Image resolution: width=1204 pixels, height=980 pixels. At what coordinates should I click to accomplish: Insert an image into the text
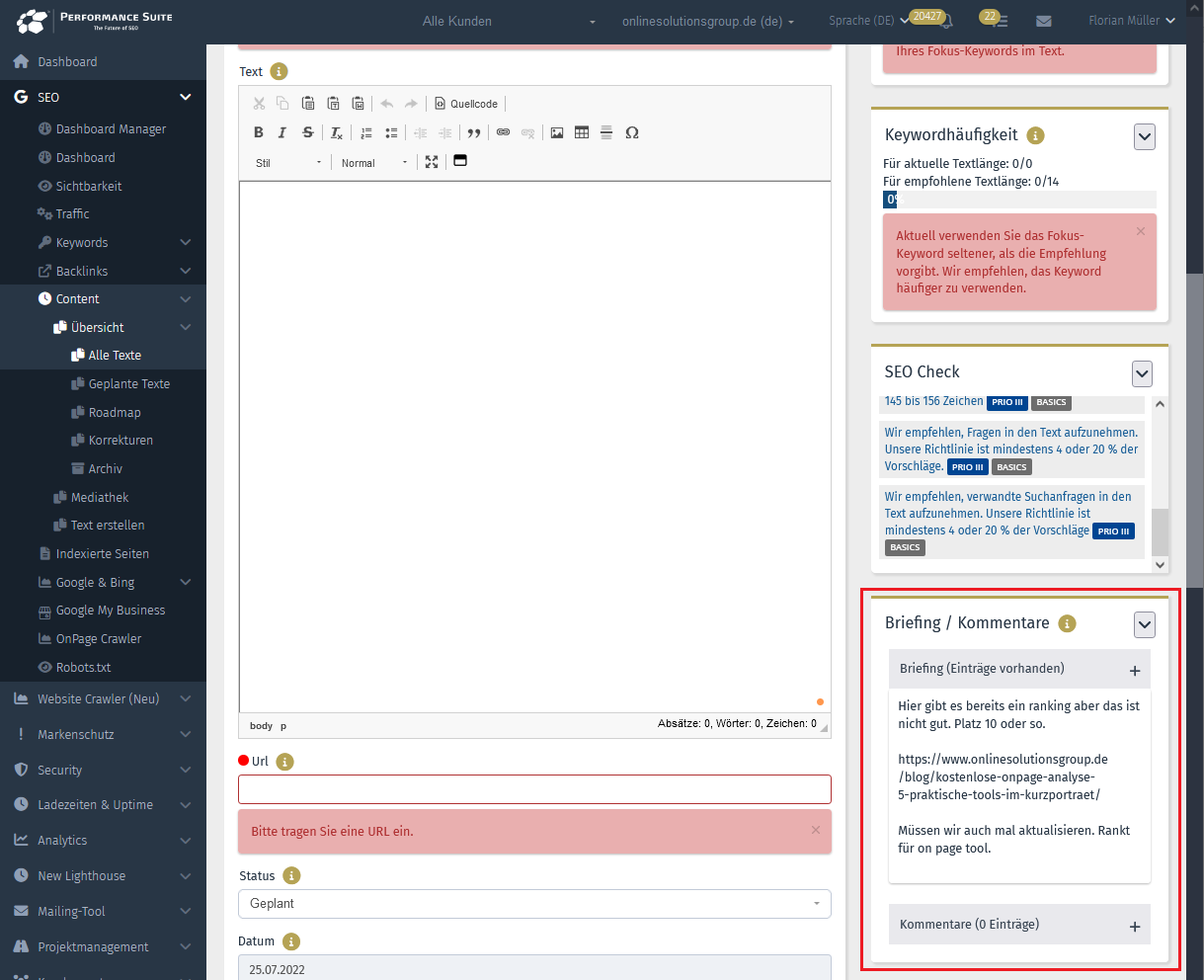557,132
